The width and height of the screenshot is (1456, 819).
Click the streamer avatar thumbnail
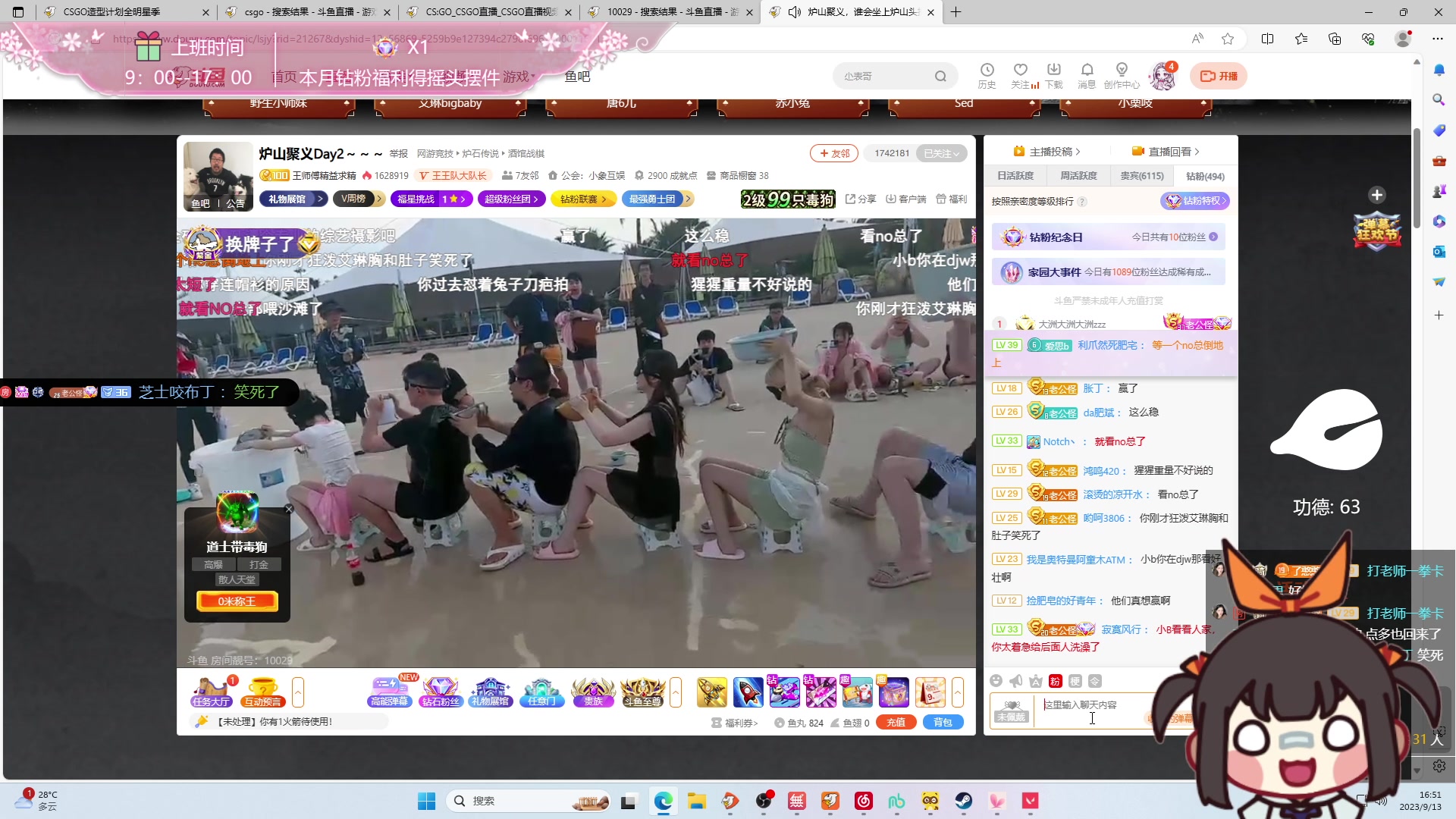tap(218, 176)
